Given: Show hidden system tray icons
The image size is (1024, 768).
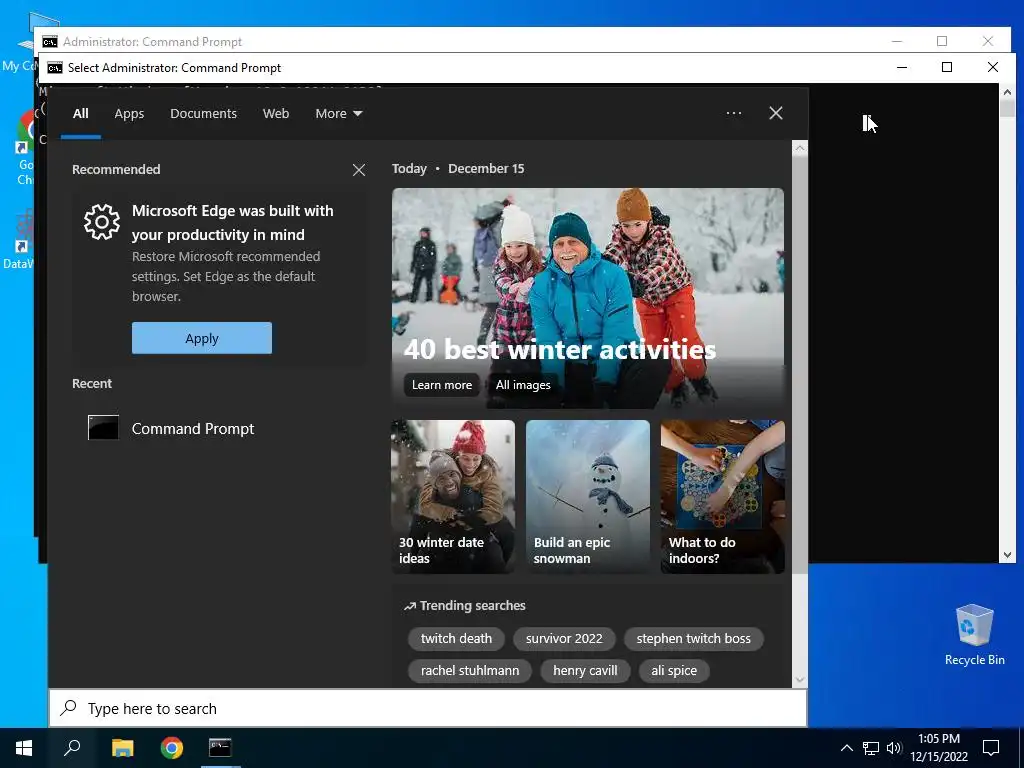Looking at the screenshot, I should click(846, 748).
